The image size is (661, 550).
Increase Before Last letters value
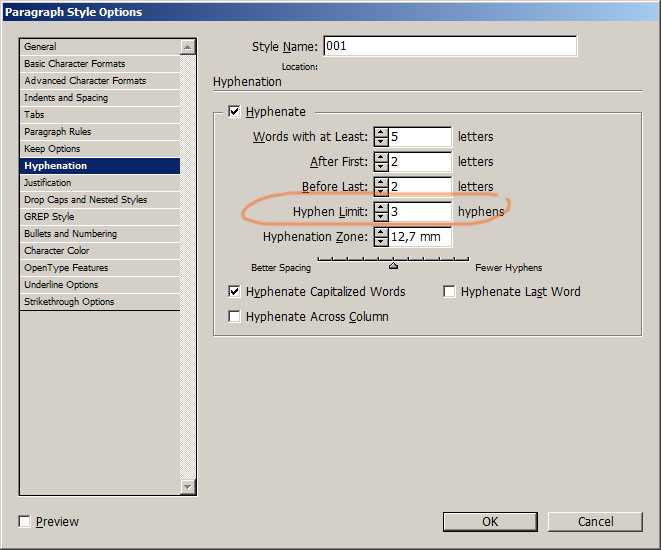click(x=381, y=182)
